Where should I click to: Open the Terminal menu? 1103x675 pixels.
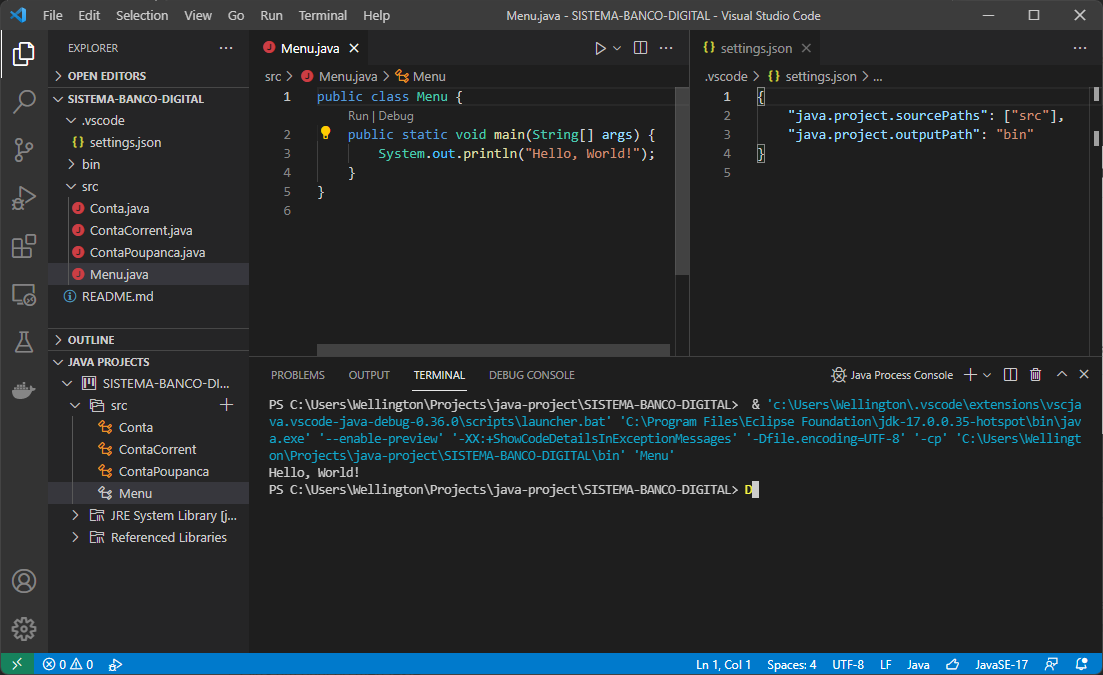323,15
